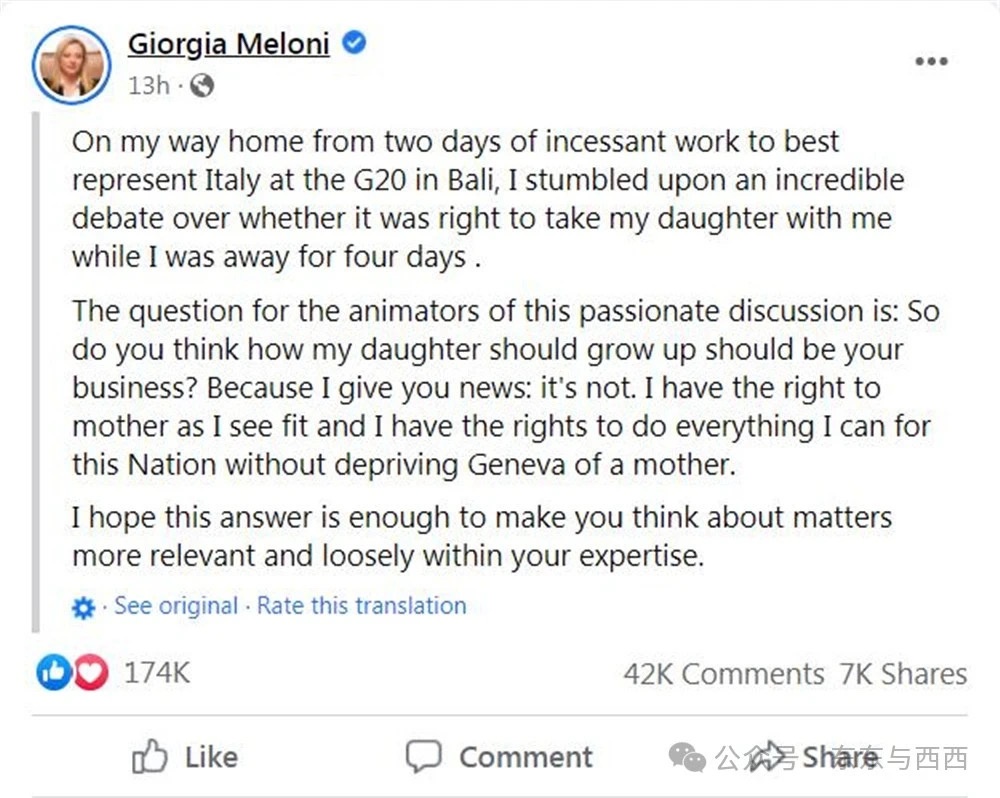Click the red heart reaction icon
Screen dimensions: 1000x798
[91, 674]
